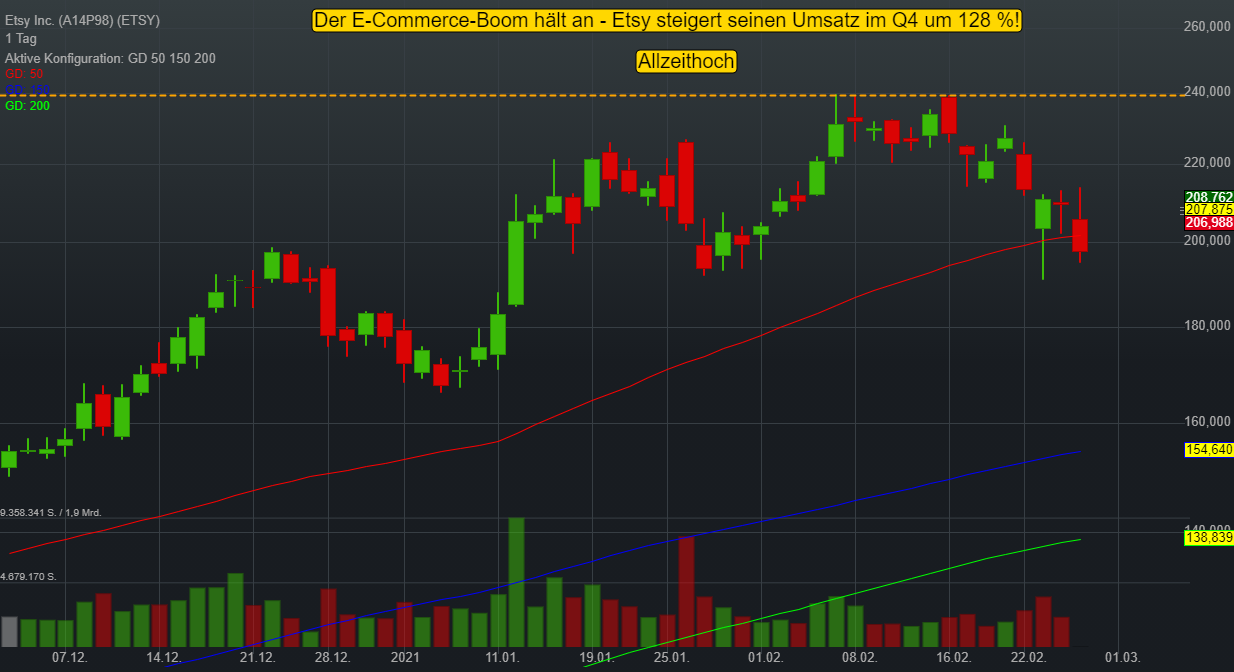Image resolution: width=1234 pixels, height=672 pixels.
Task: Click the '22.02.' date axis label
Action: coord(1029,658)
